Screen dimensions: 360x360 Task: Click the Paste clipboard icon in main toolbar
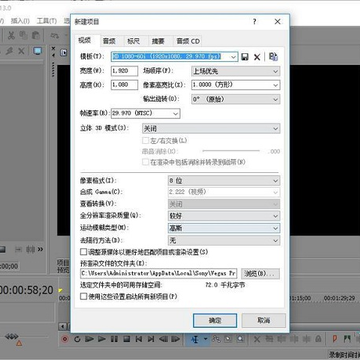pyautogui.click(x=35, y=35)
